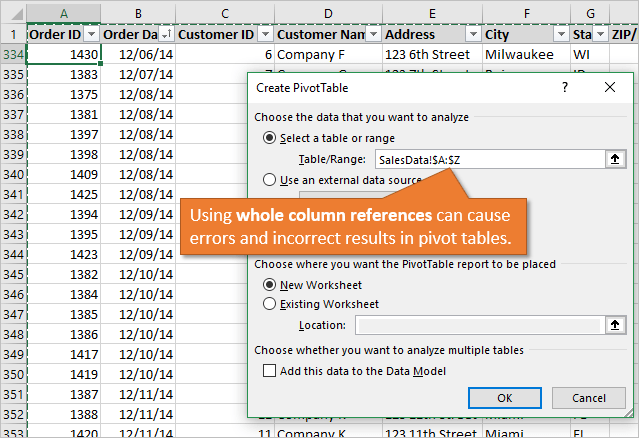639x438 pixels.
Task: Open the City column filter dropdown
Action: tap(560, 34)
